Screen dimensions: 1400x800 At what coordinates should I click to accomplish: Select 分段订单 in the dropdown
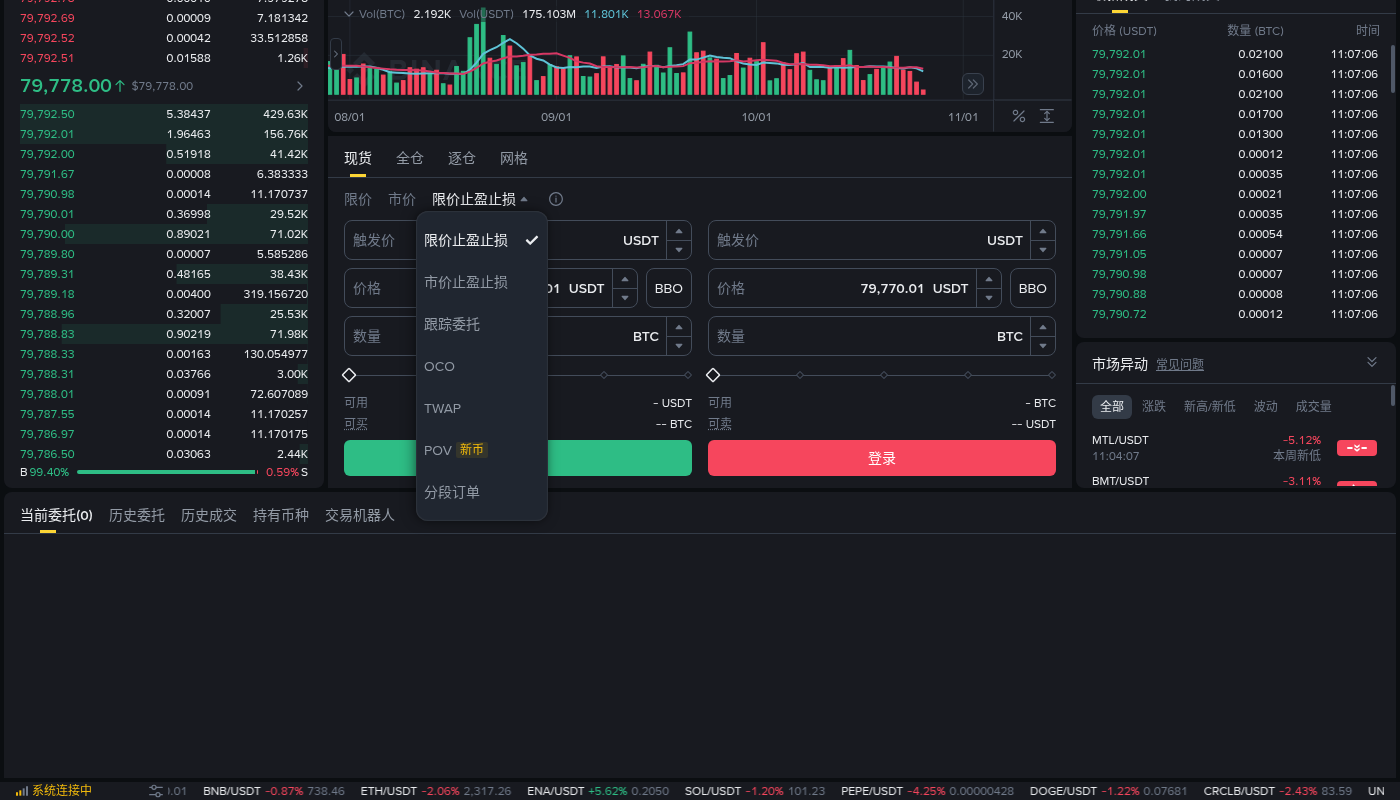tap(482, 492)
